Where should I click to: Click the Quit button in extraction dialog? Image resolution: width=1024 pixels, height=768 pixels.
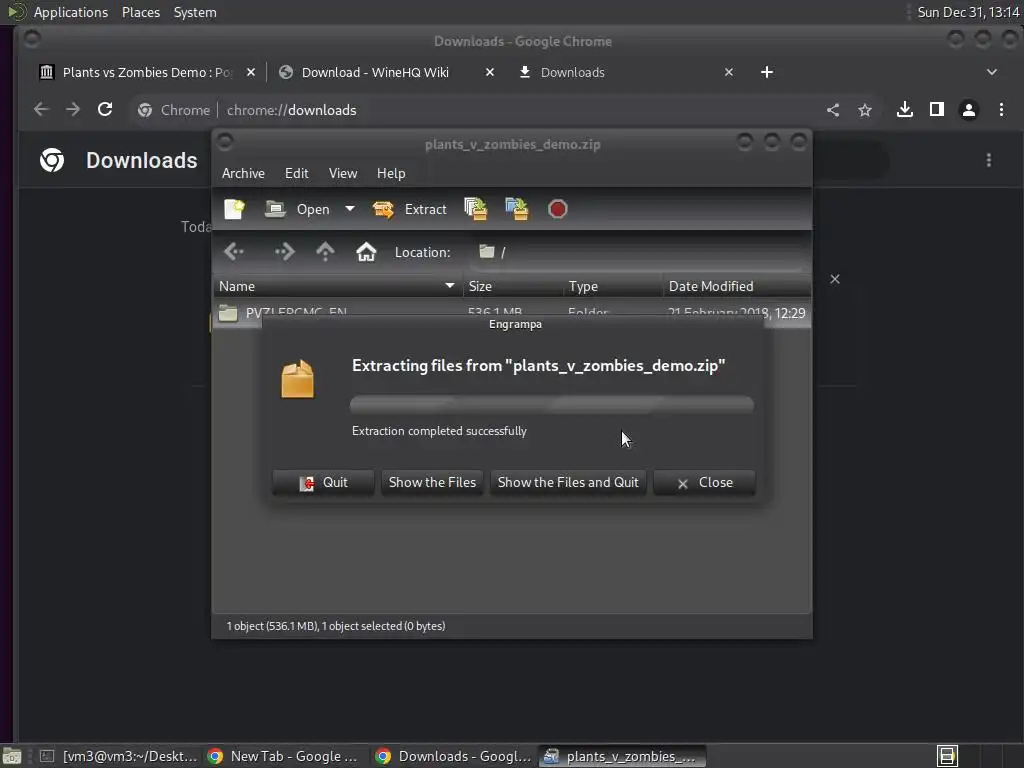(x=323, y=483)
